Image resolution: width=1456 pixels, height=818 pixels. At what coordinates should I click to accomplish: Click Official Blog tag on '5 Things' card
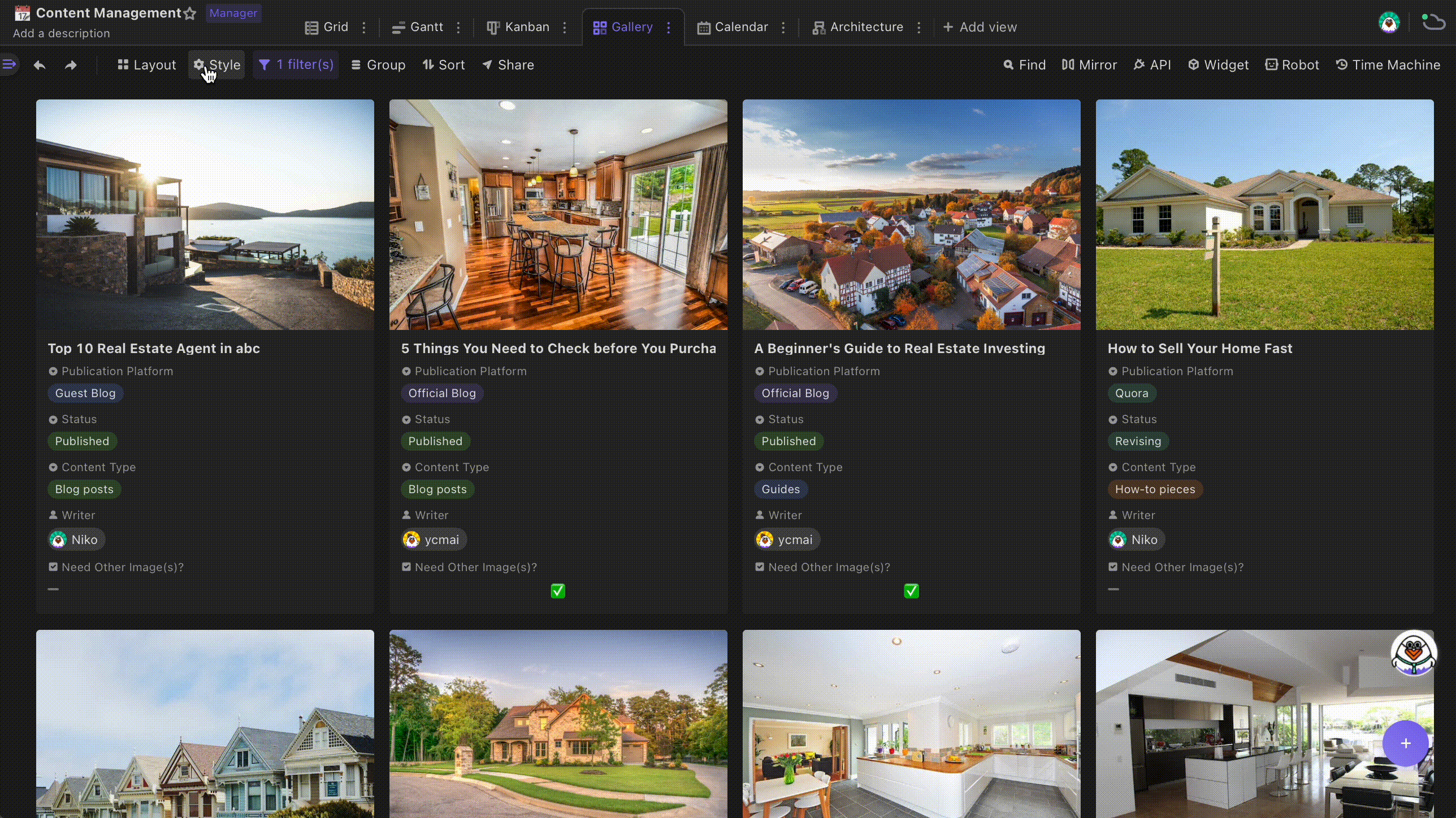[442, 393]
